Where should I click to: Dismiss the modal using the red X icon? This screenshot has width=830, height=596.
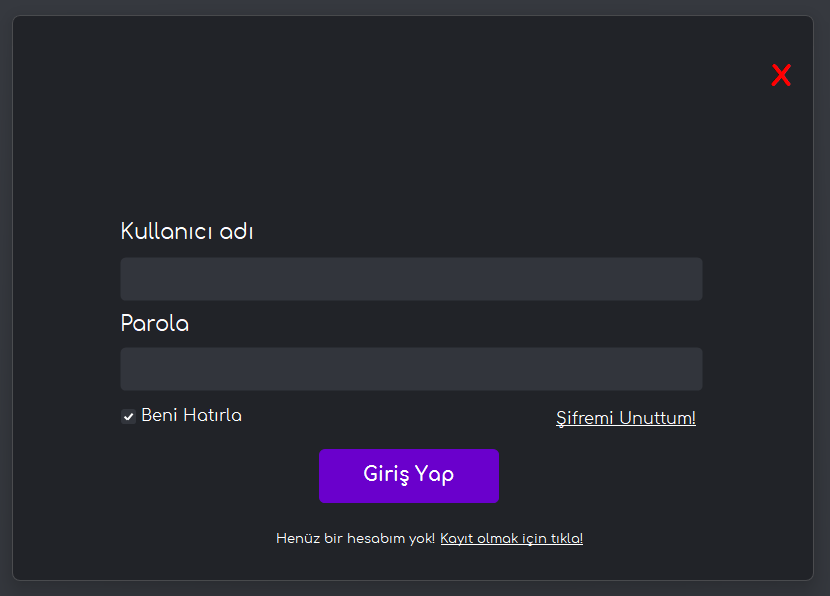point(781,75)
